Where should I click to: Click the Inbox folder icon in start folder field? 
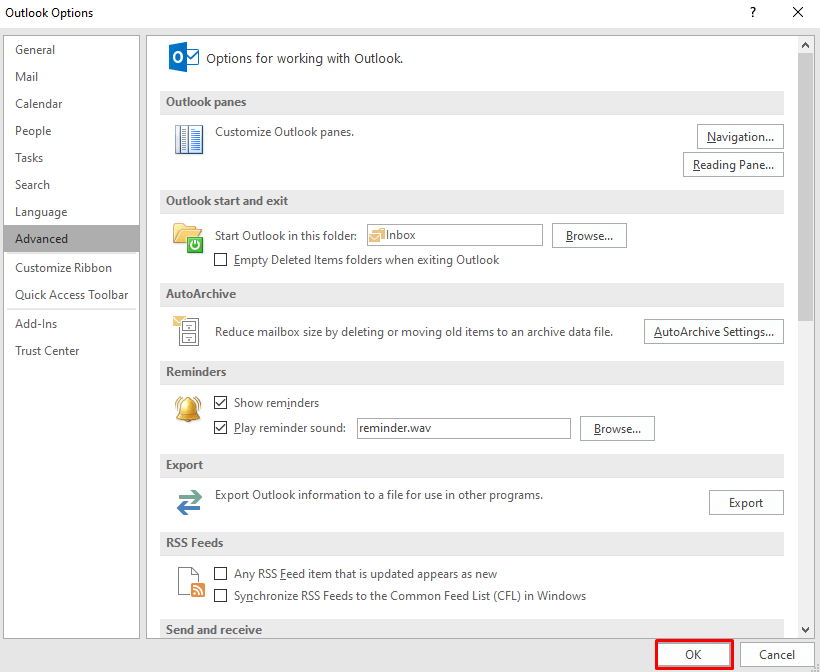(x=377, y=236)
